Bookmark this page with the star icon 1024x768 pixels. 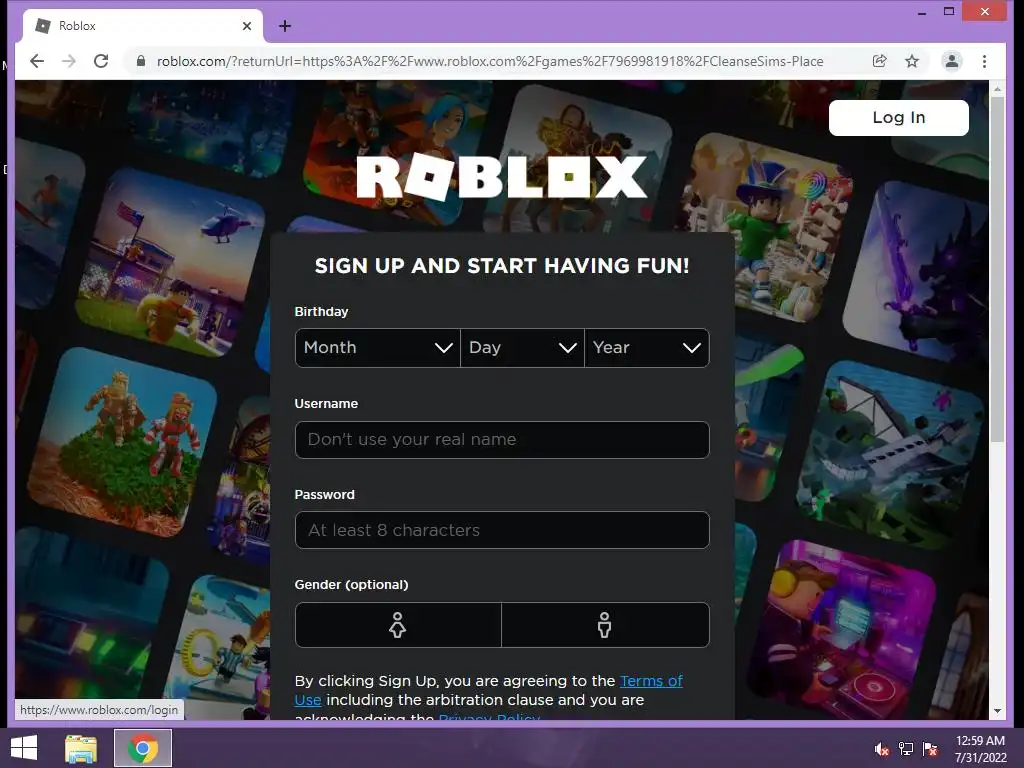(x=912, y=61)
